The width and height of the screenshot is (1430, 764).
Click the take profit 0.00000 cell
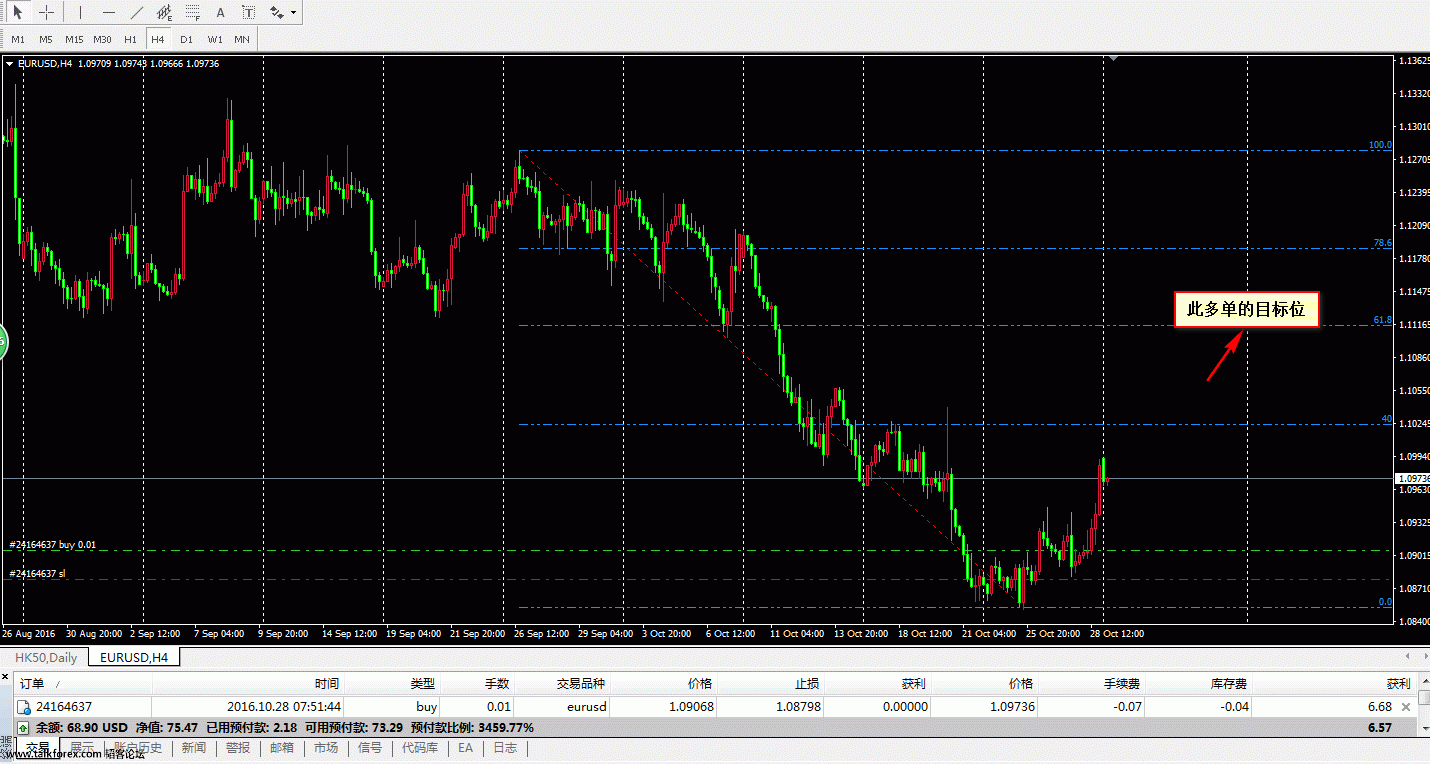pos(904,707)
